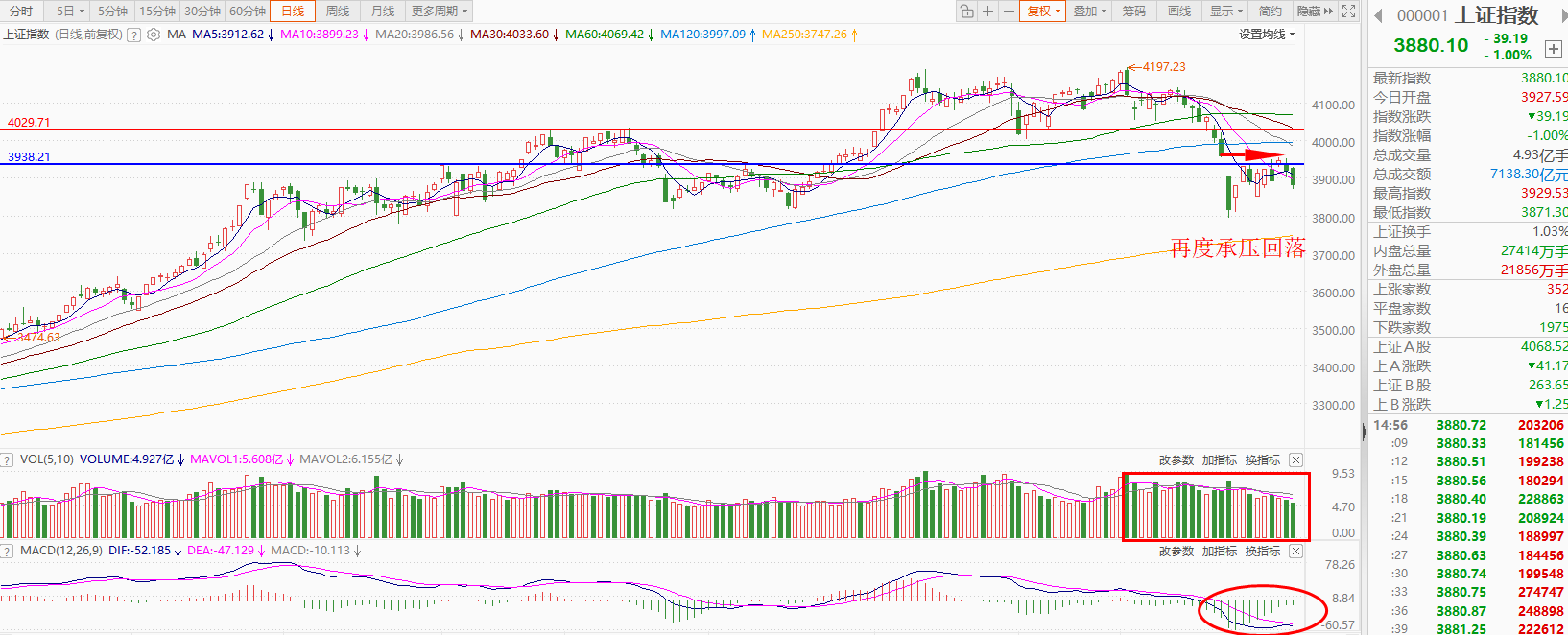Viewport: 1568px width, 635px height.
Task: Zoom in chart with plus icon
Action: pyautogui.click(x=987, y=12)
